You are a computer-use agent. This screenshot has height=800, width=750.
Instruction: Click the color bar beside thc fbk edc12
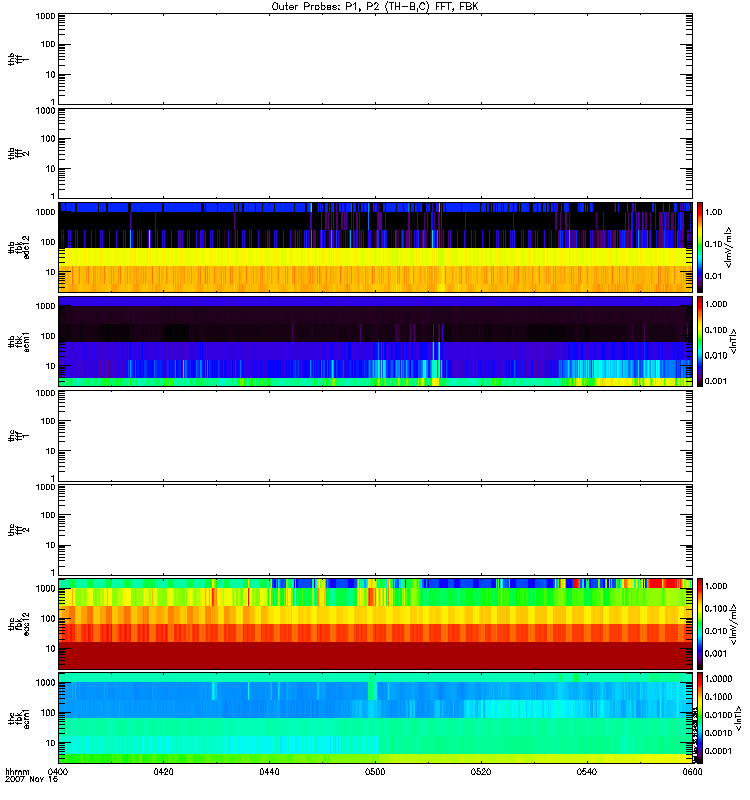click(x=700, y=623)
